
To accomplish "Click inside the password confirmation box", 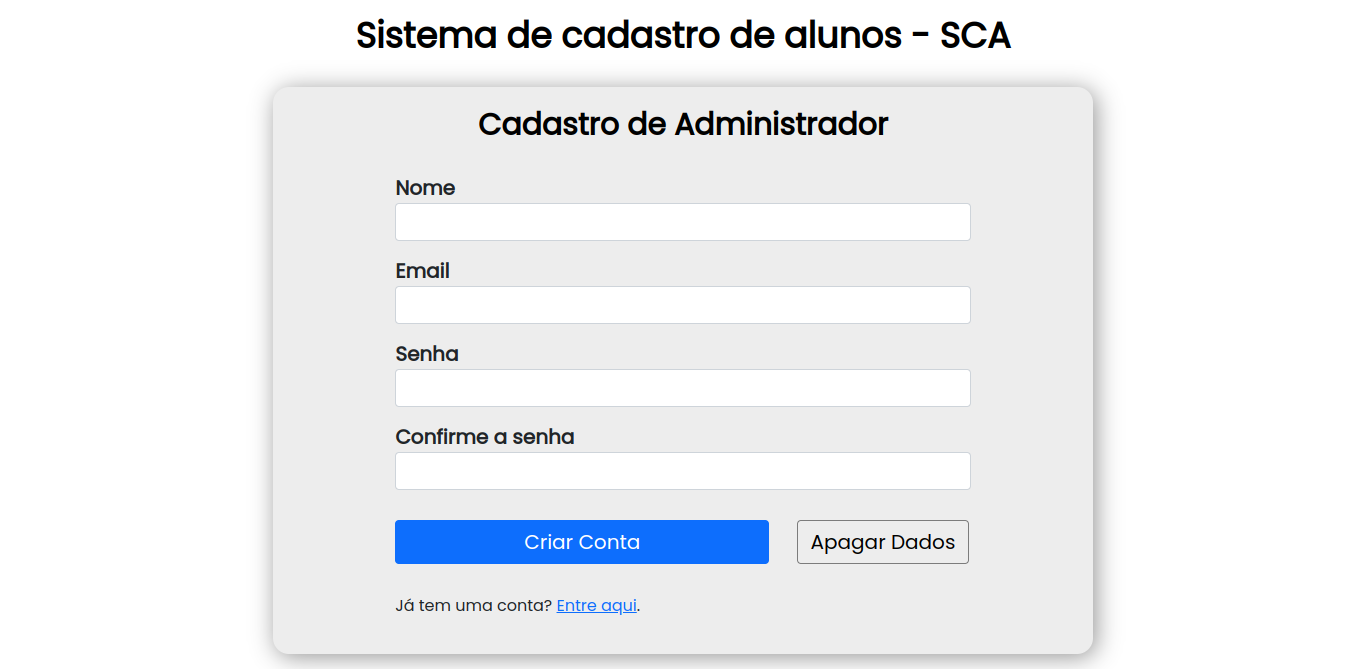I will click(683, 470).
